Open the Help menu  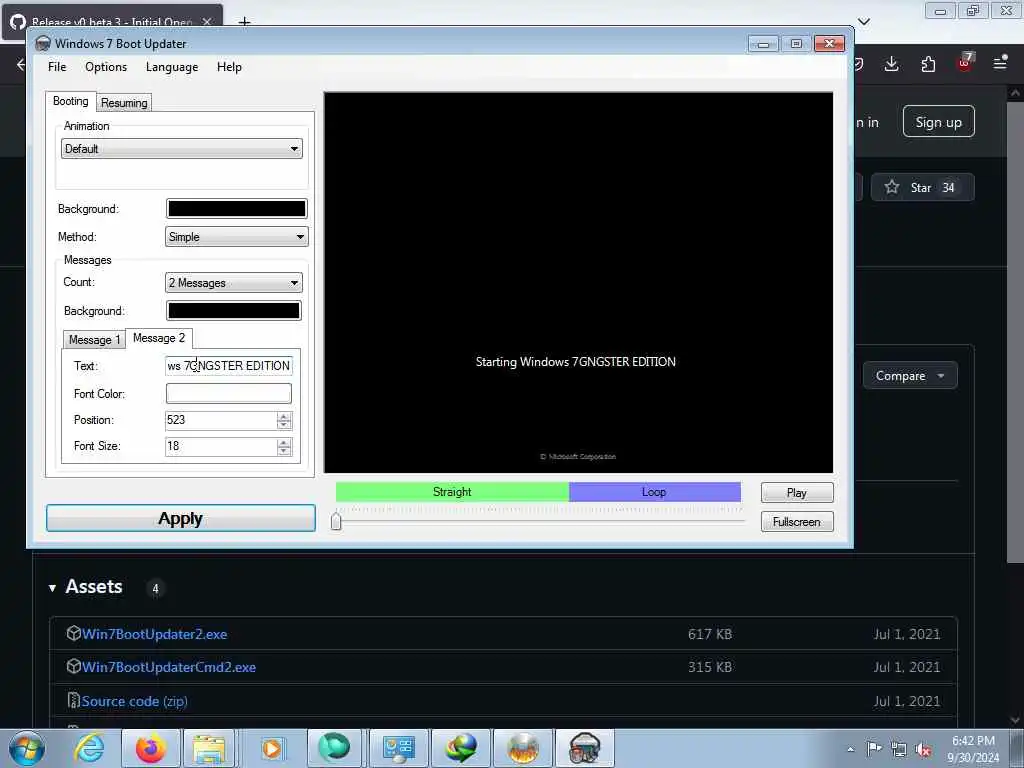[x=229, y=67]
